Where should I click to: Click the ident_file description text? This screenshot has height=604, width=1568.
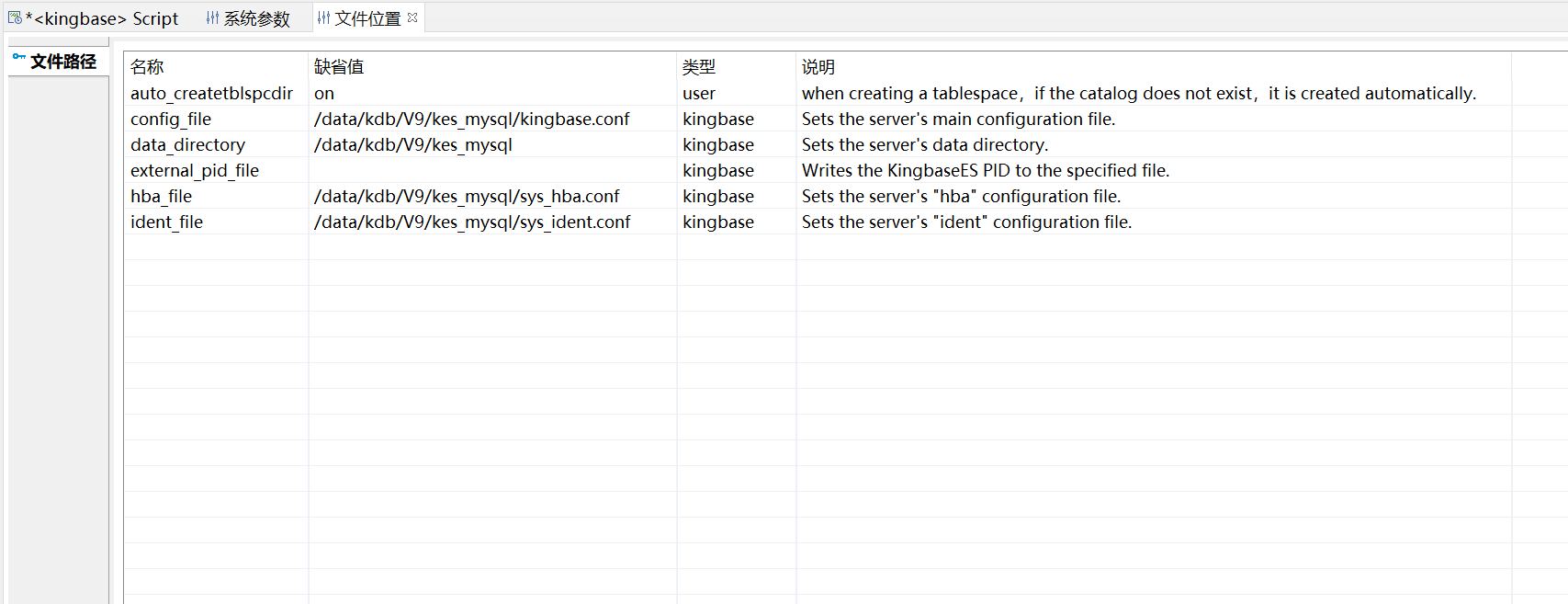coord(966,222)
